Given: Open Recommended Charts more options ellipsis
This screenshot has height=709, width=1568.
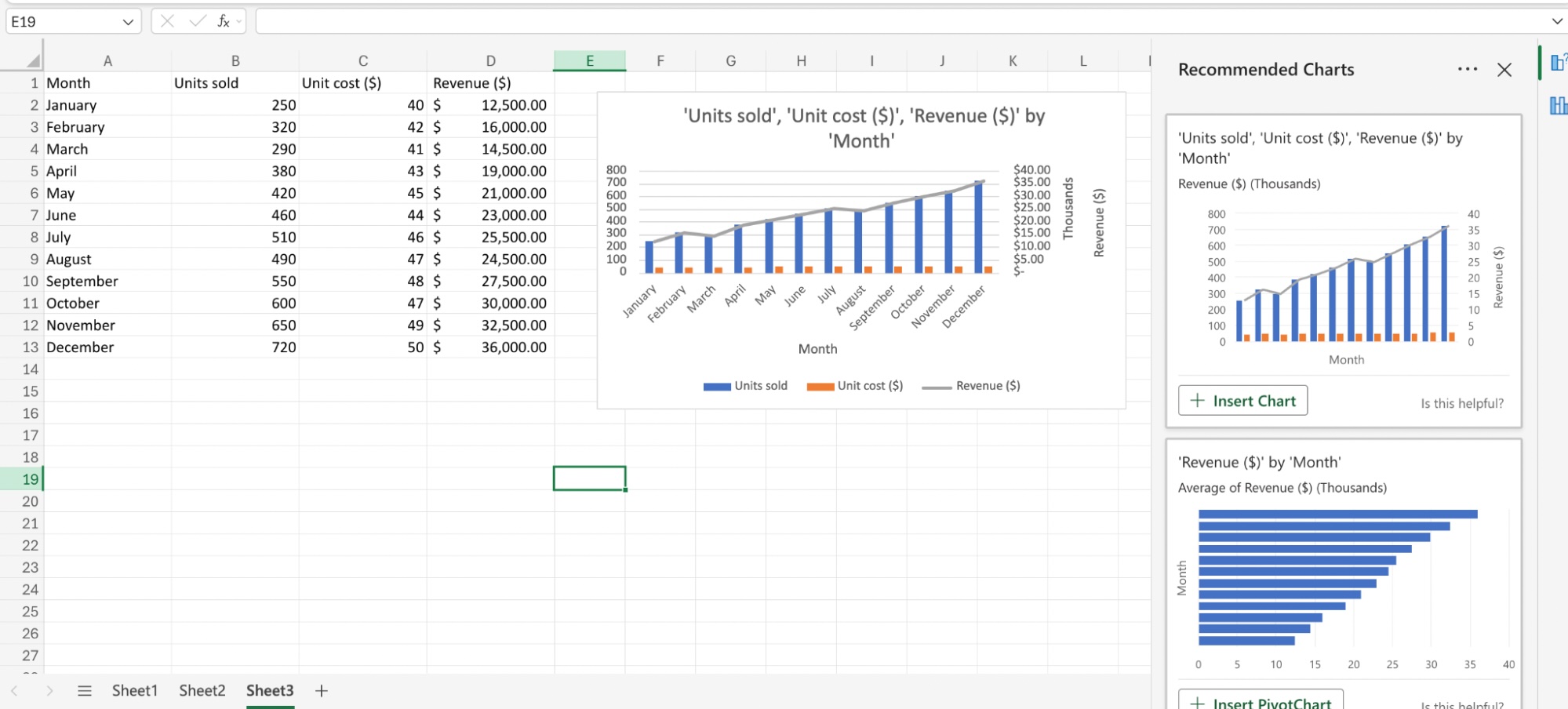Looking at the screenshot, I should (x=1468, y=69).
